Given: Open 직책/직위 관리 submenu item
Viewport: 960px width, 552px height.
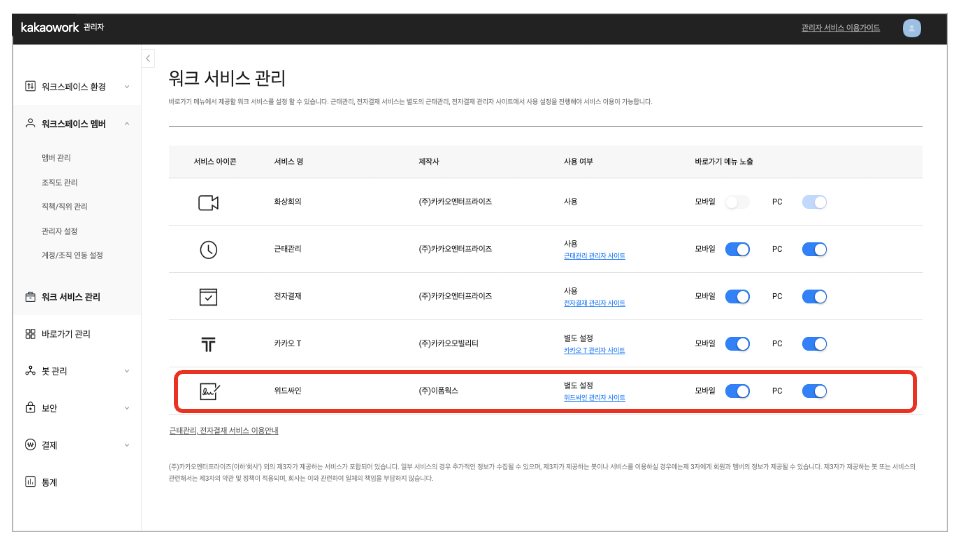Looking at the screenshot, I should pos(64,206).
